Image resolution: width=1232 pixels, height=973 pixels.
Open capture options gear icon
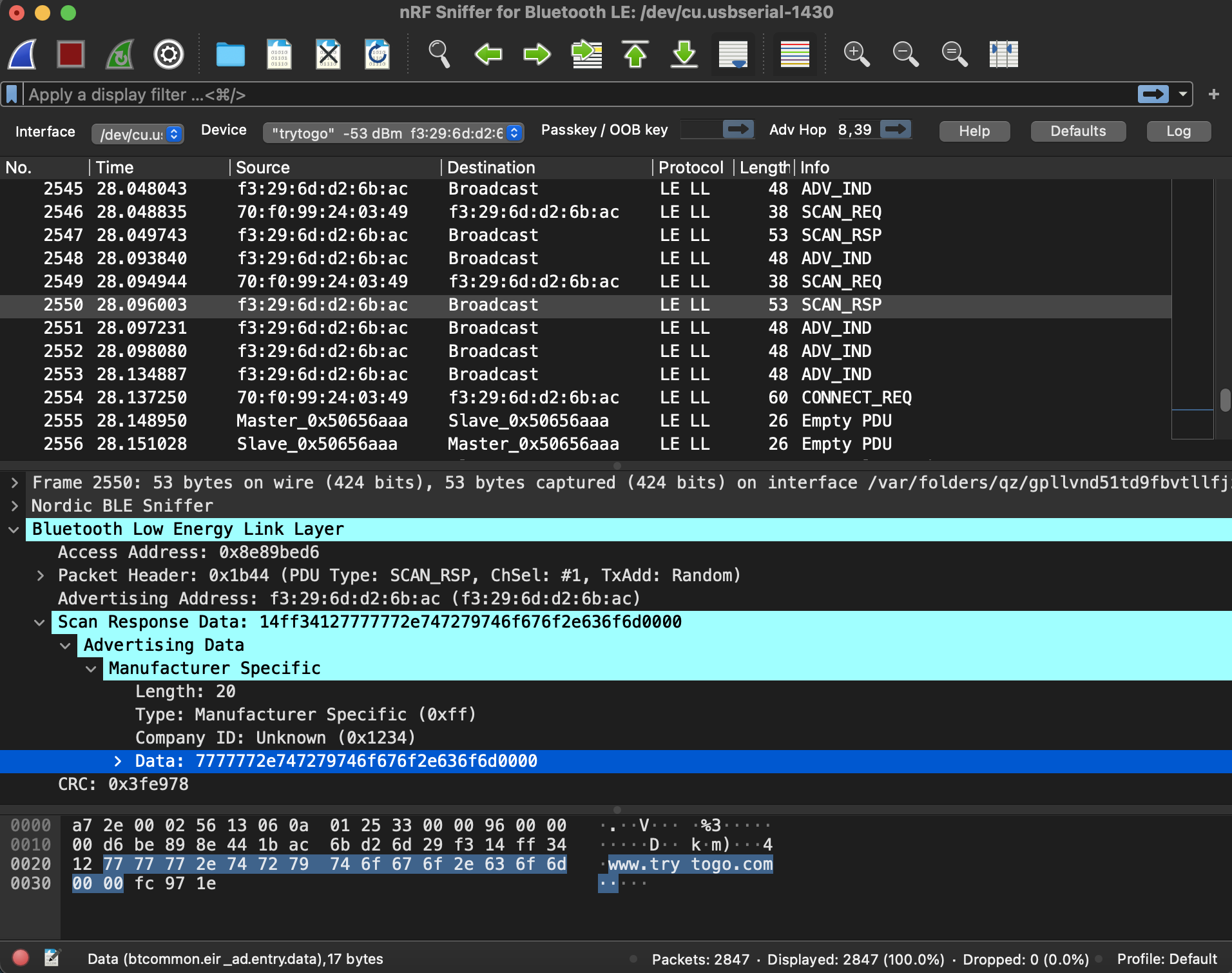[x=169, y=54]
